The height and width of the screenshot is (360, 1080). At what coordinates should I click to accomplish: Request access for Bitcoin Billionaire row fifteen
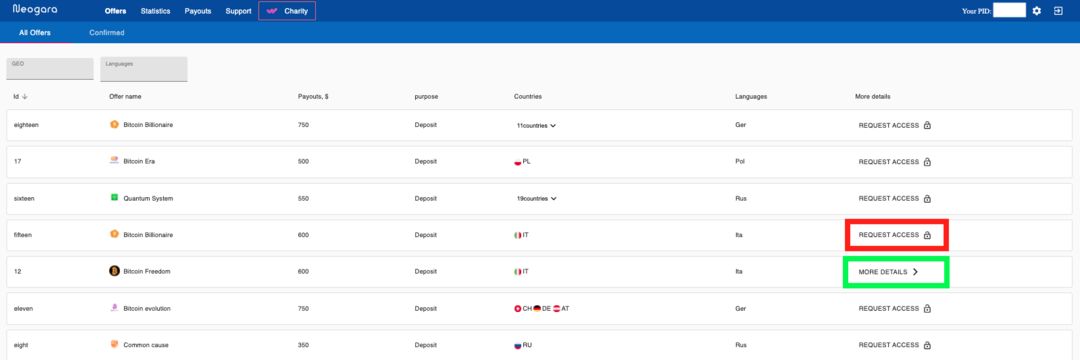[x=895, y=235]
